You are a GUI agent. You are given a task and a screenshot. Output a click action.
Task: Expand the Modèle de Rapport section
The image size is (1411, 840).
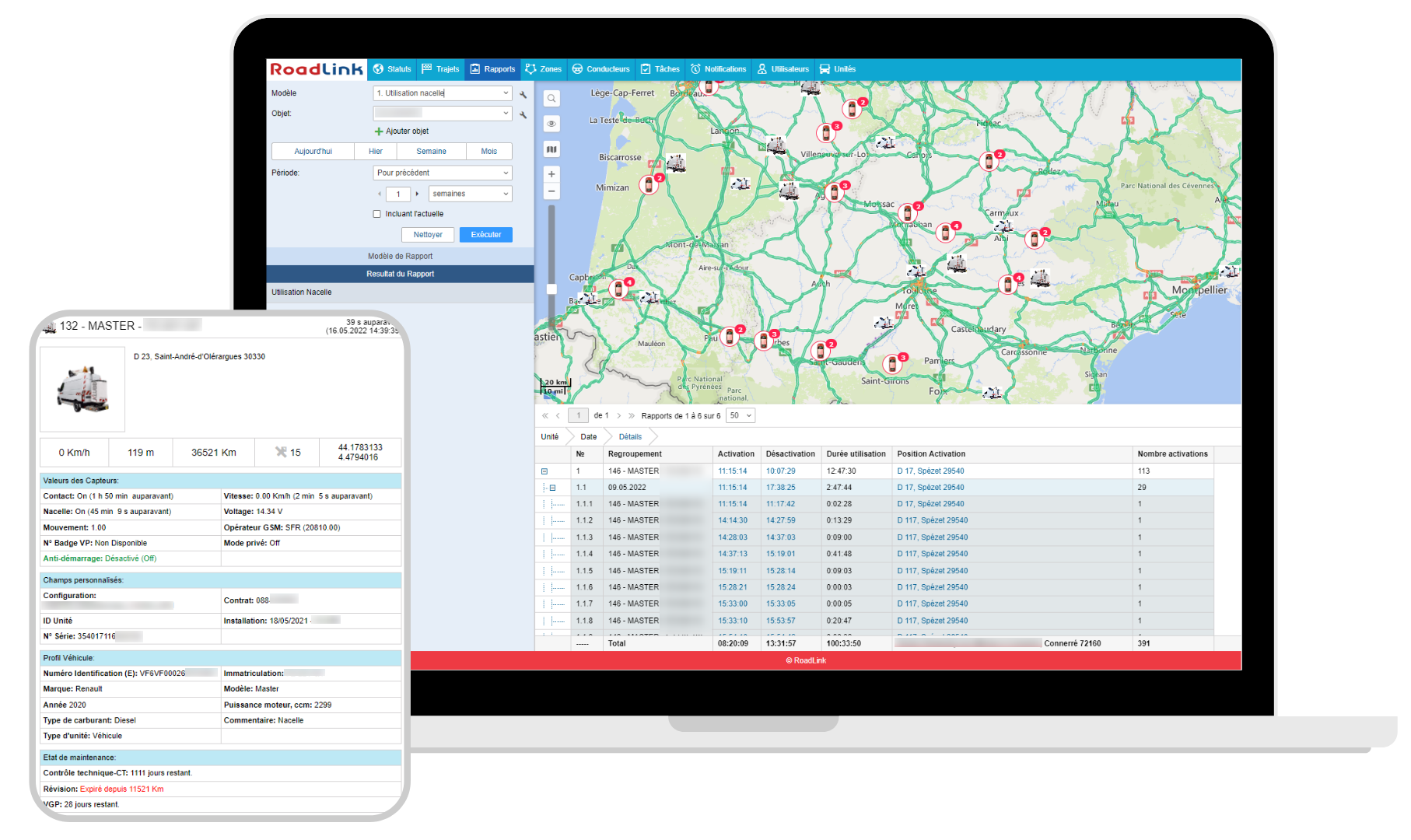pos(401,256)
